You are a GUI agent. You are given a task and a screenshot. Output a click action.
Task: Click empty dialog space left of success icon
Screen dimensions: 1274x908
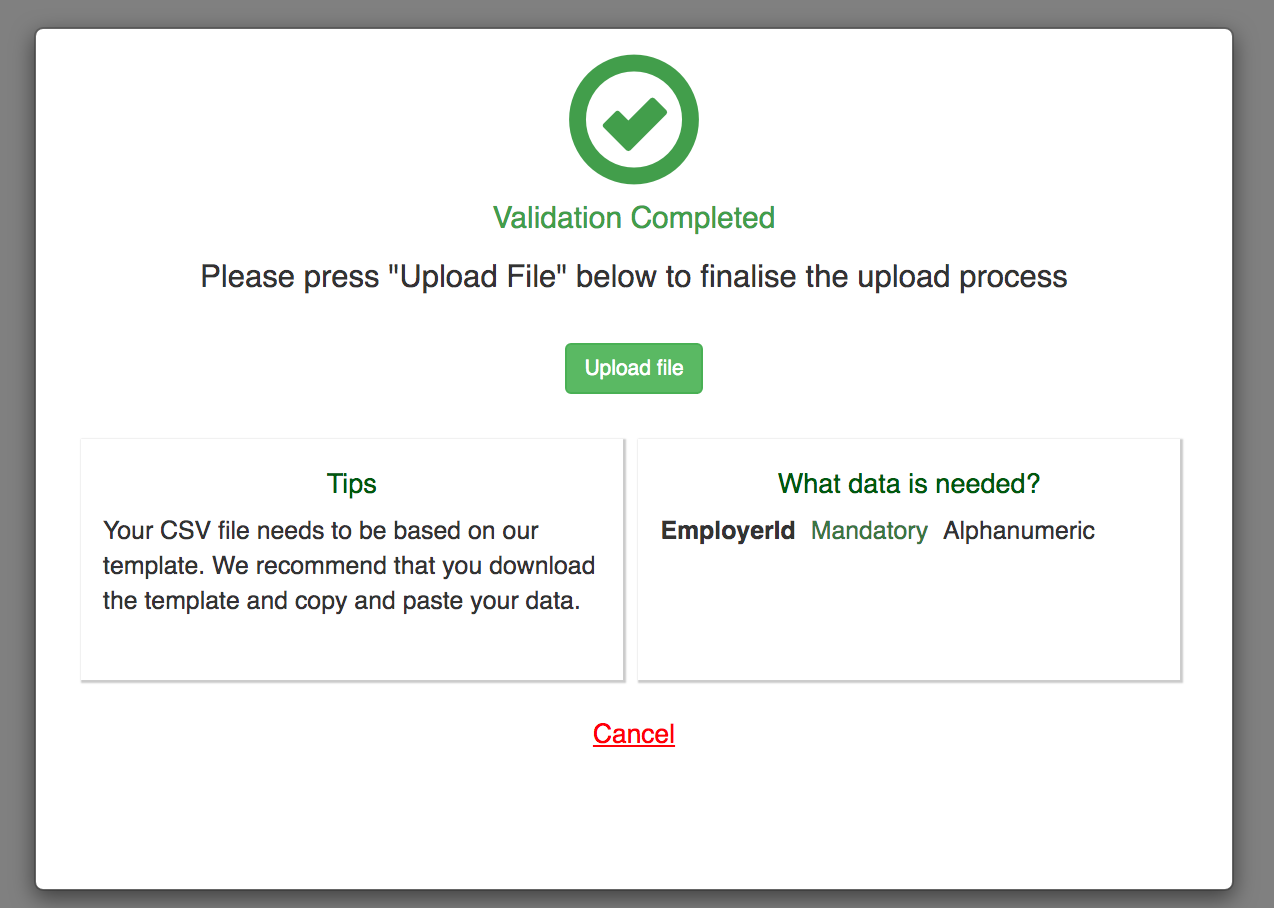coord(300,120)
